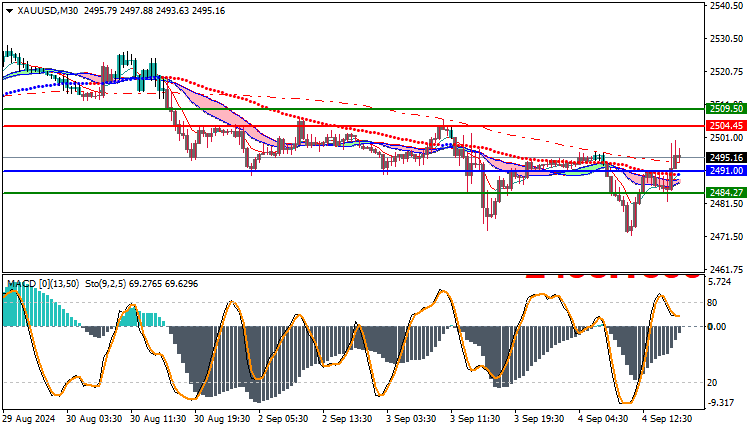Click the -9.317 indicator scale value
Viewport: 750px width, 430px height.
pyautogui.click(x=720, y=403)
